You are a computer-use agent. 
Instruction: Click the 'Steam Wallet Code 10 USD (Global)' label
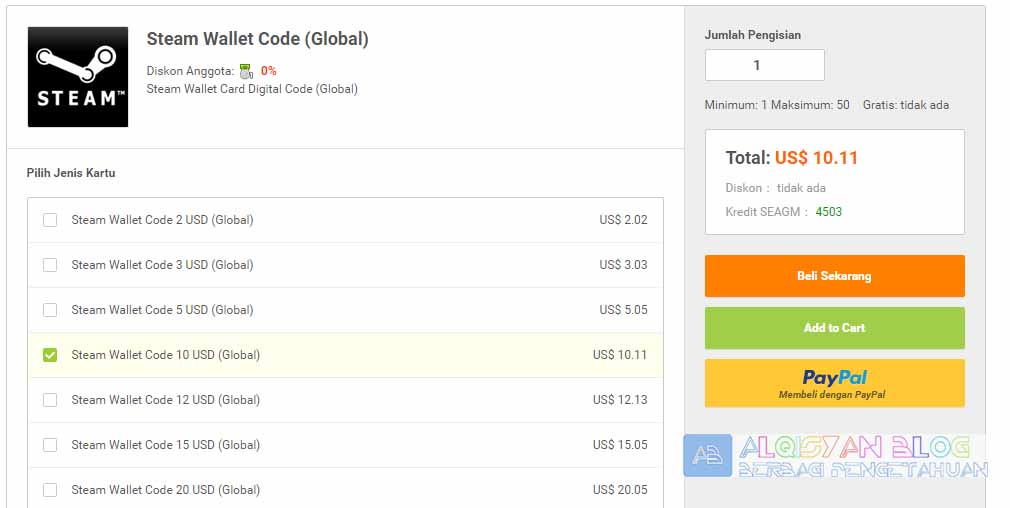point(166,355)
